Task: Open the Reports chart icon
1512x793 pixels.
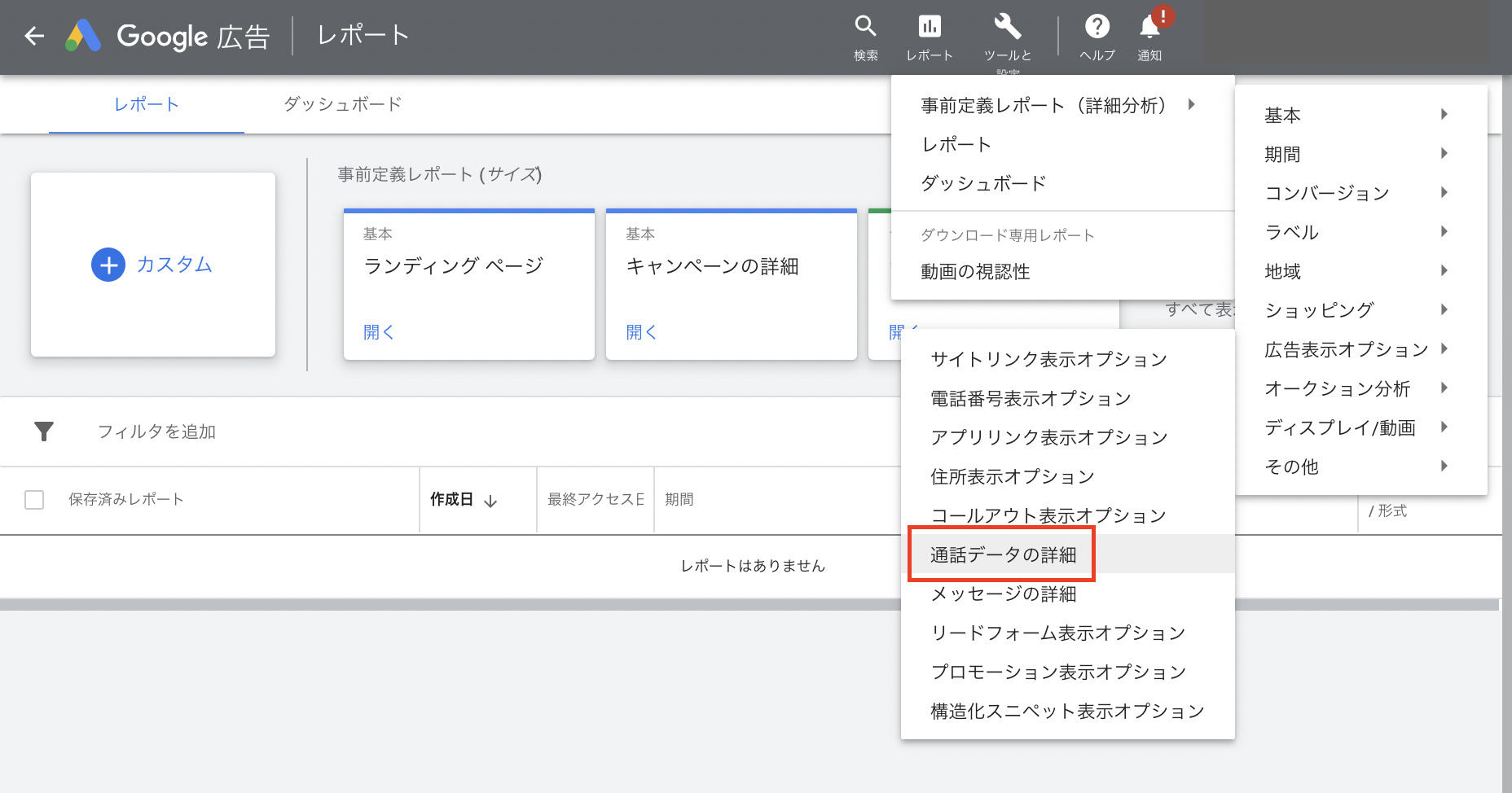Action: (x=929, y=28)
